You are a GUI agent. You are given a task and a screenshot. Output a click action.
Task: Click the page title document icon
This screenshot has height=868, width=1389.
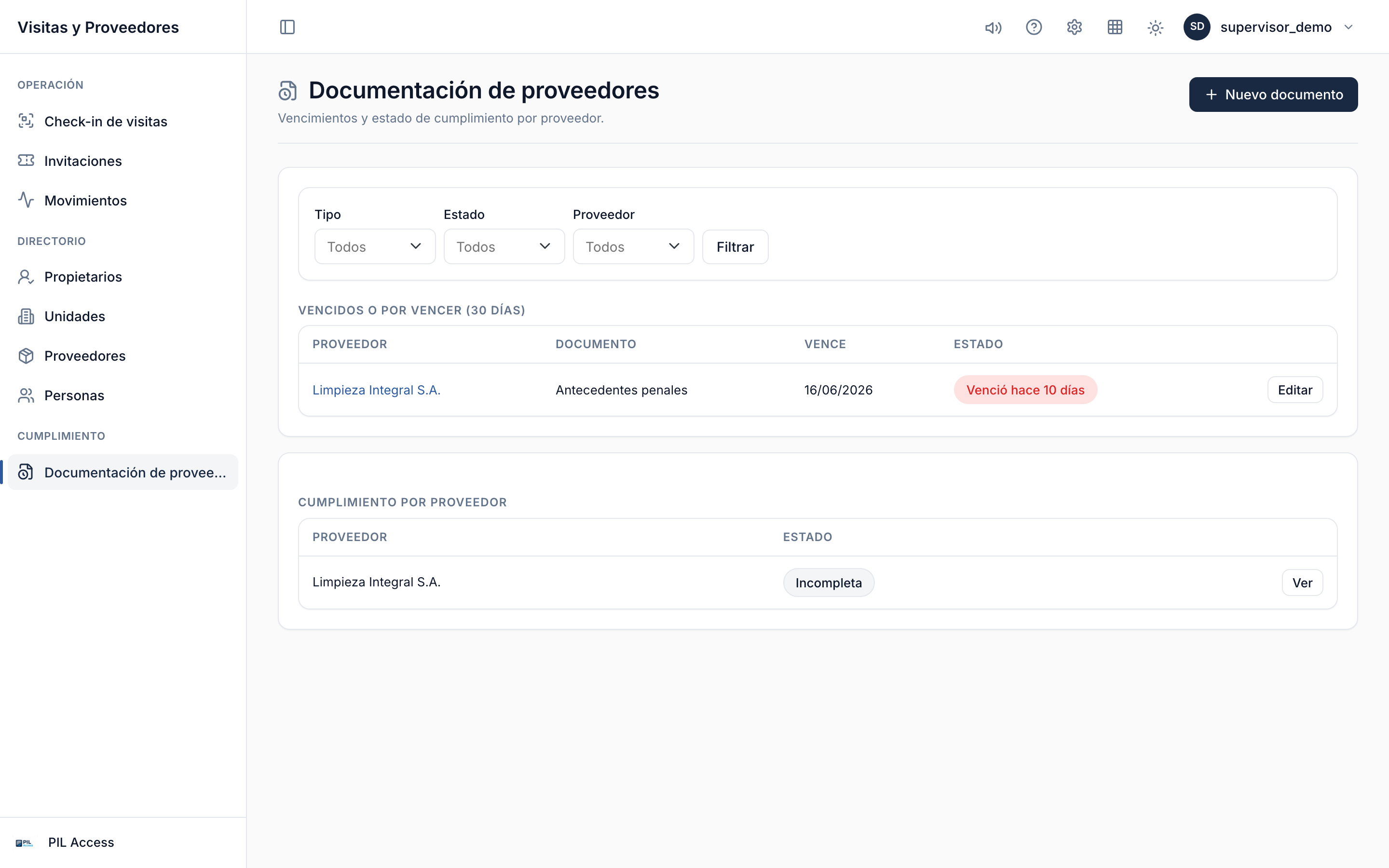(x=287, y=91)
